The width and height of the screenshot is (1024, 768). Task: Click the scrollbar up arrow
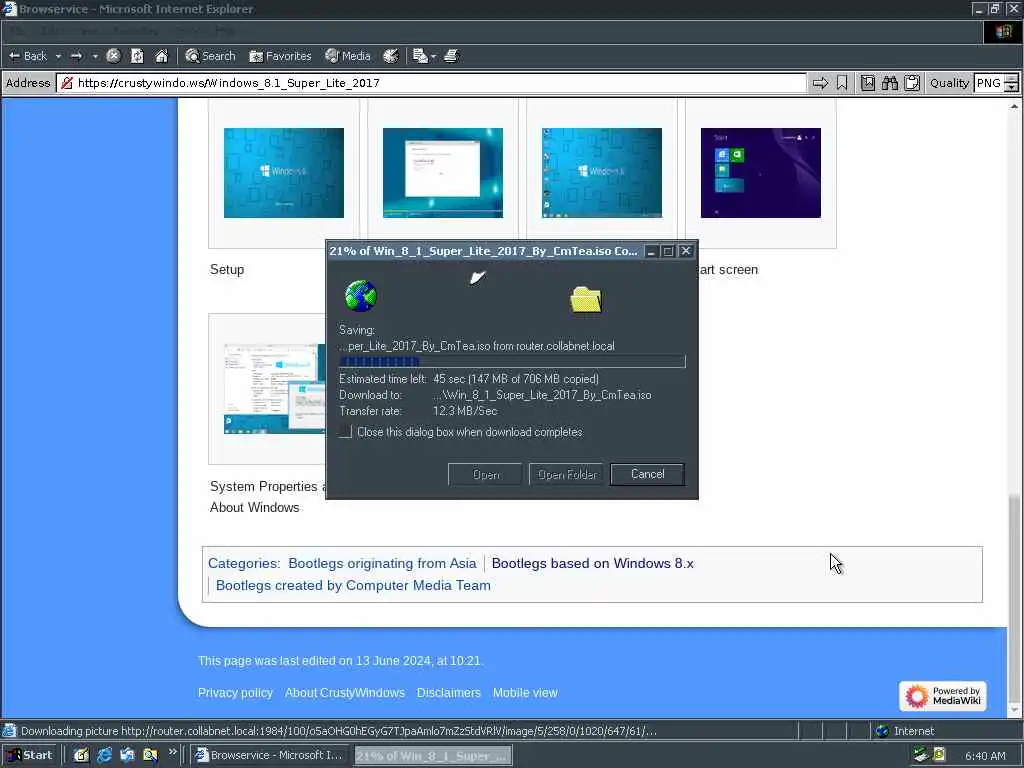coord(1014,106)
